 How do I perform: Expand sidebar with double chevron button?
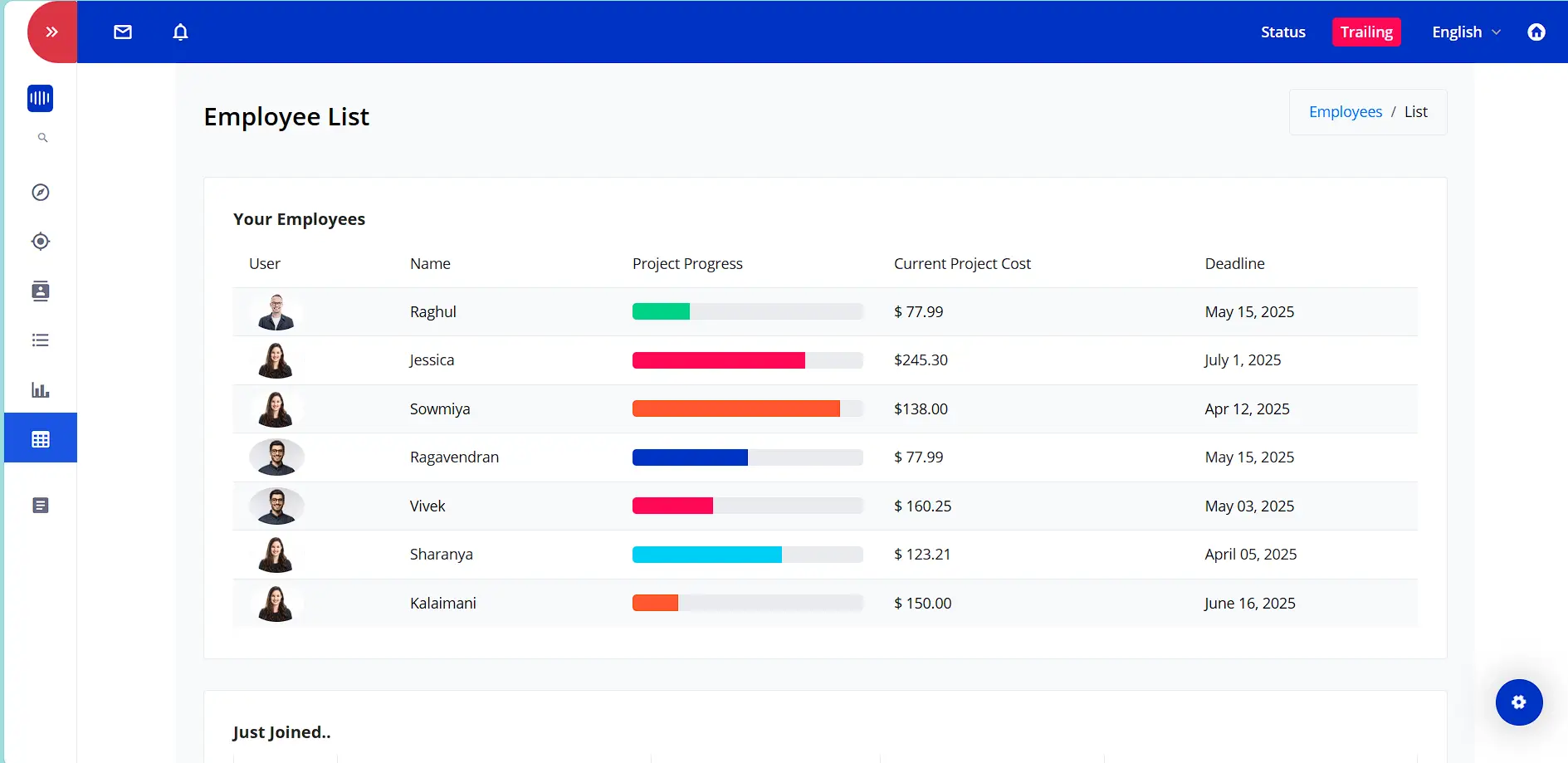click(51, 32)
